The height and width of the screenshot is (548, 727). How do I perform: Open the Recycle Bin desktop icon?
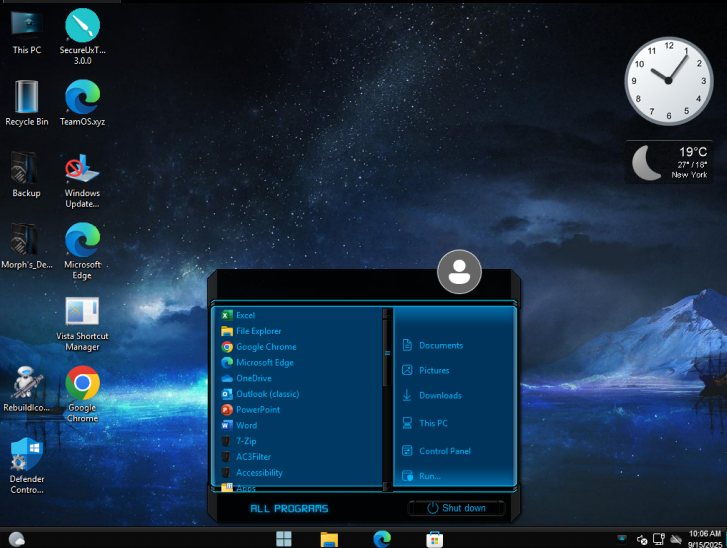tap(26, 103)
